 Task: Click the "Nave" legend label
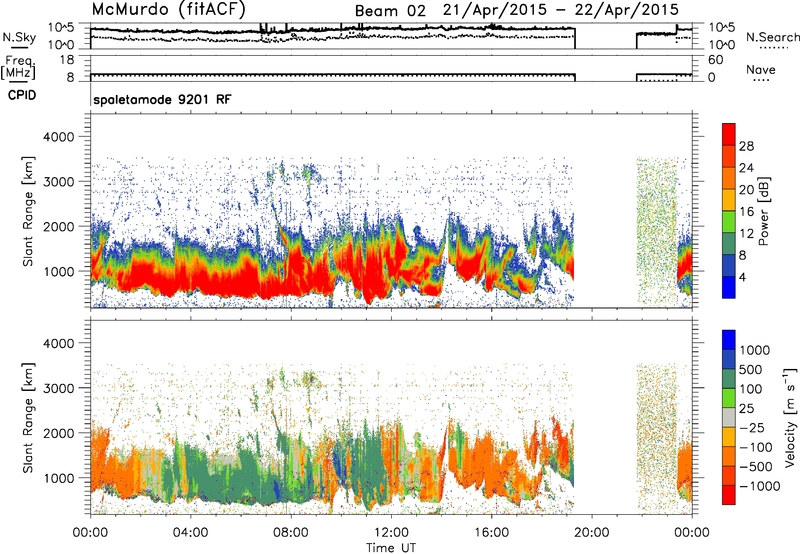pyautogui.click(x=761, y=69)
